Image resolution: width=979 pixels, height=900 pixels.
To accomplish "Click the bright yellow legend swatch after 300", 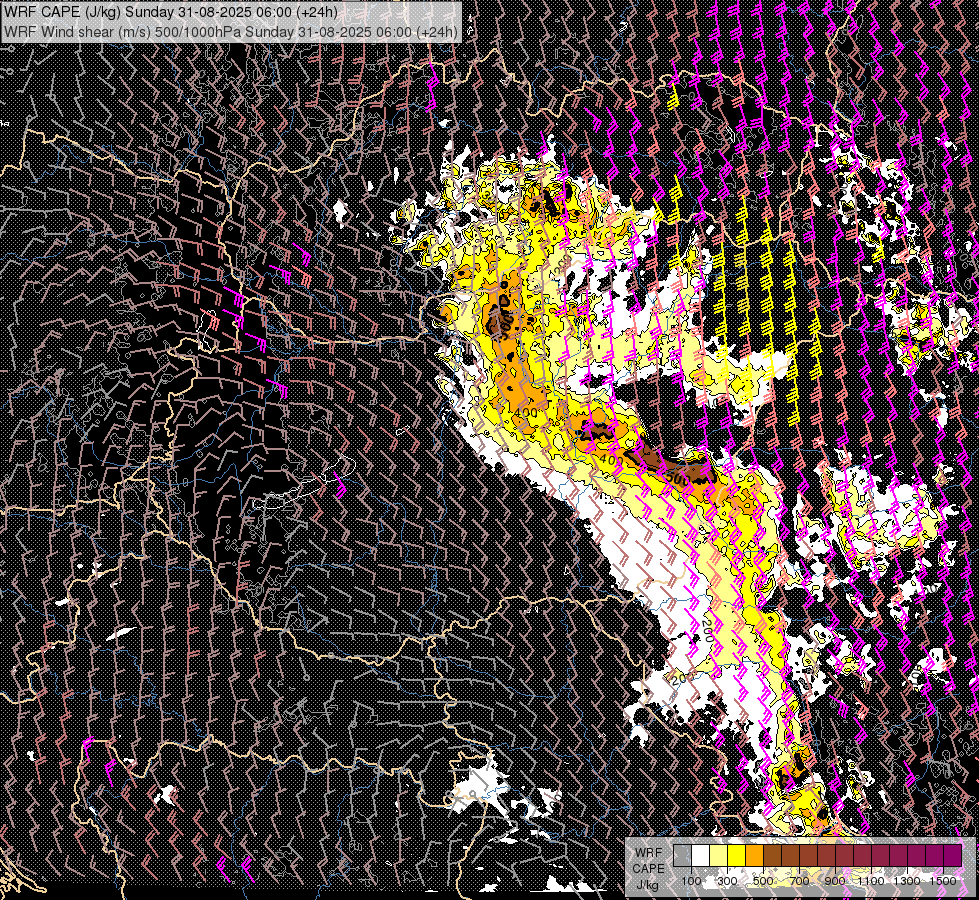I will pos(737,855).
